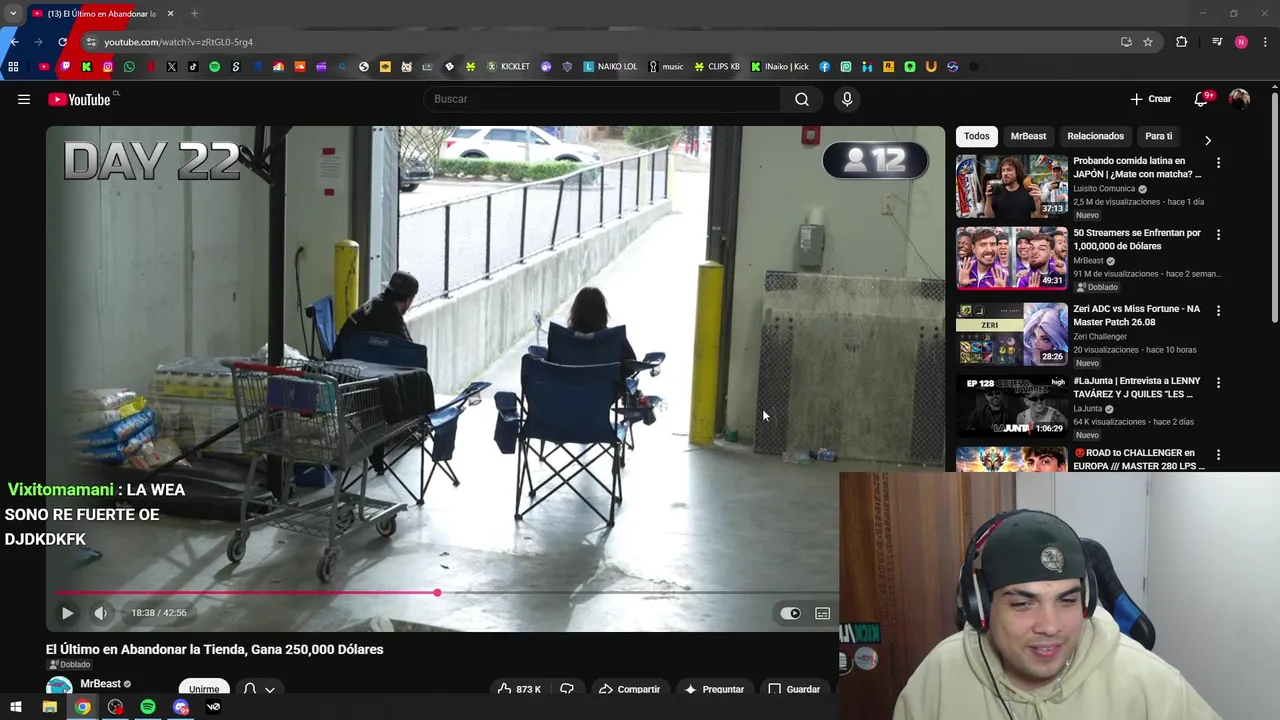
Task: Reload the page in Chrome
Action: [62, 42]
